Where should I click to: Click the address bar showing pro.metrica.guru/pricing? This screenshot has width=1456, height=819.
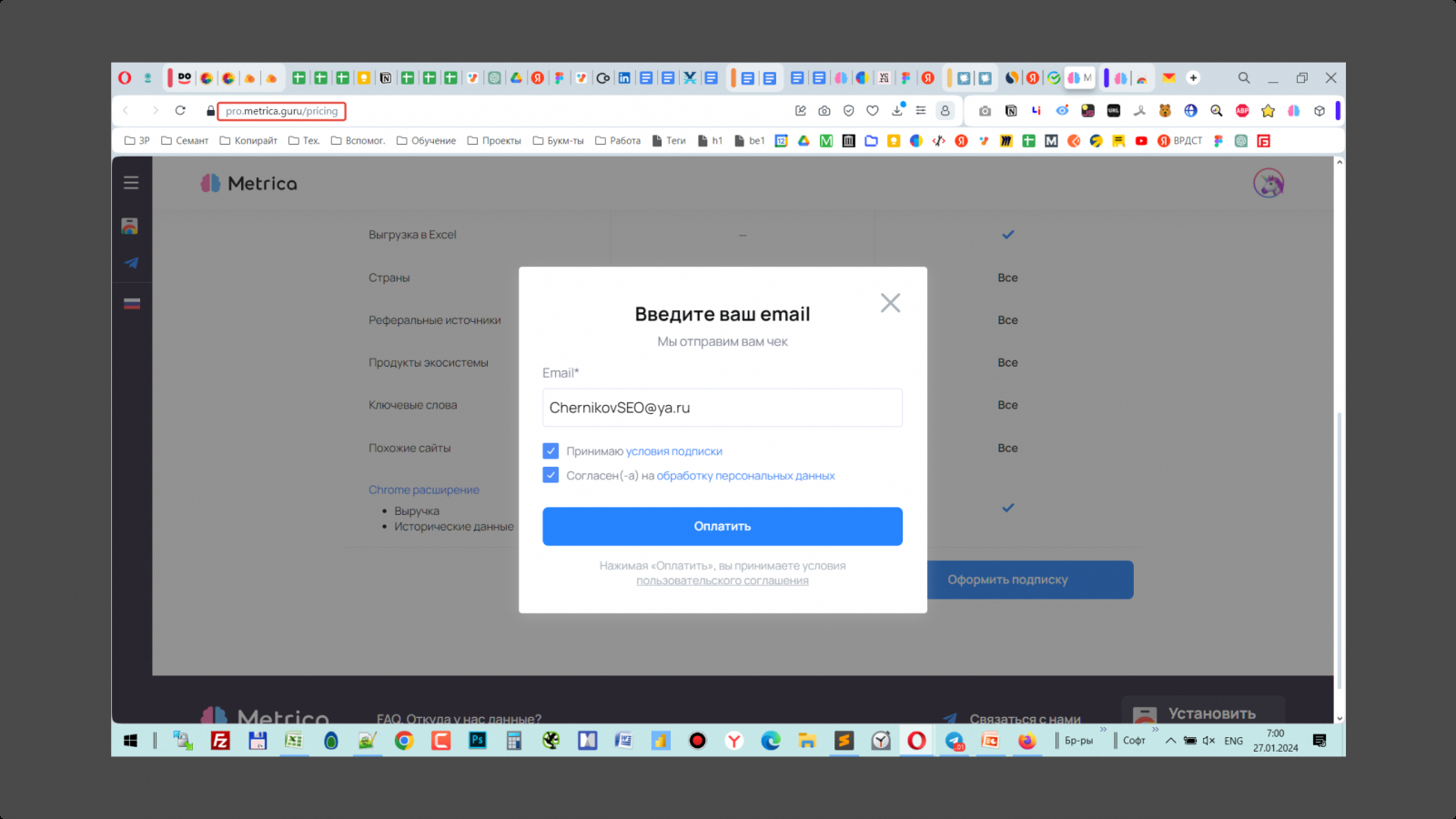coord(281,111)
